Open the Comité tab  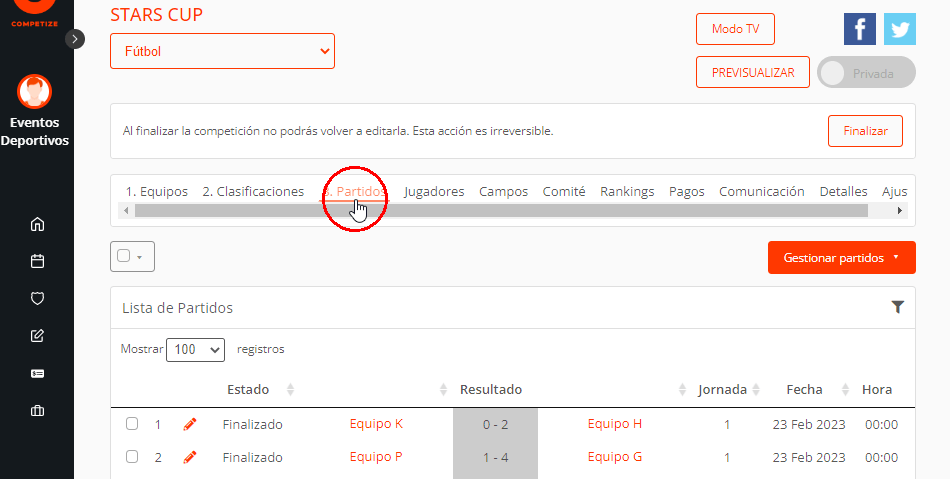[564, 191]
